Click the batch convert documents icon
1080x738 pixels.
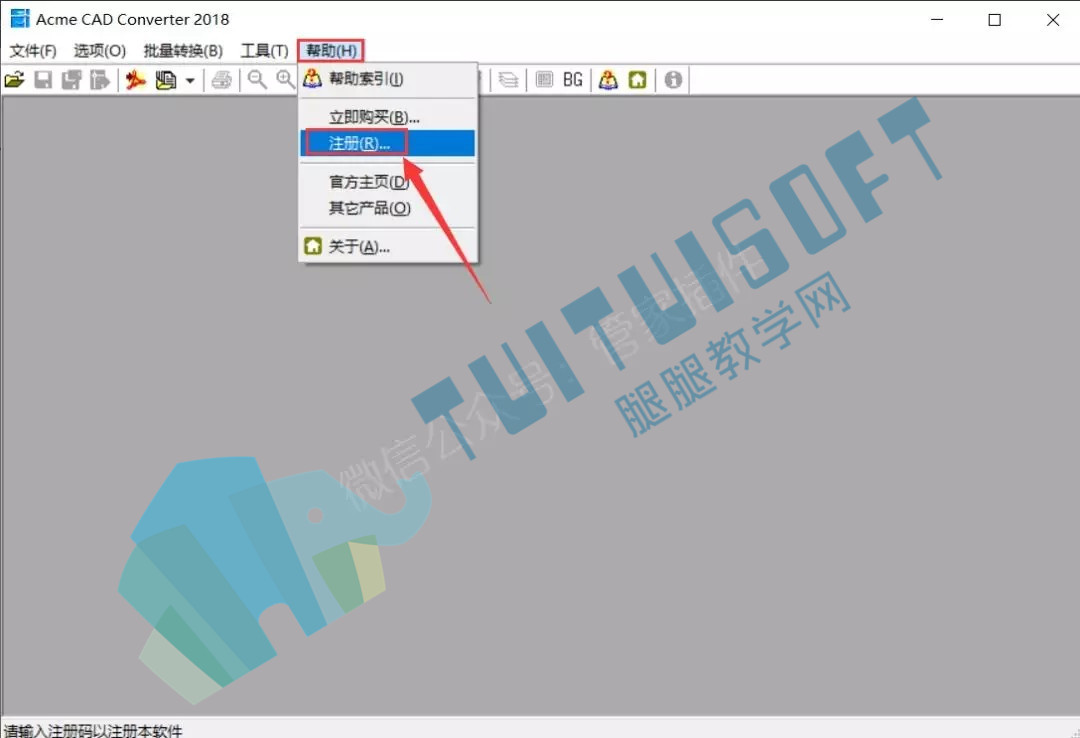click(x=166, y=80)
